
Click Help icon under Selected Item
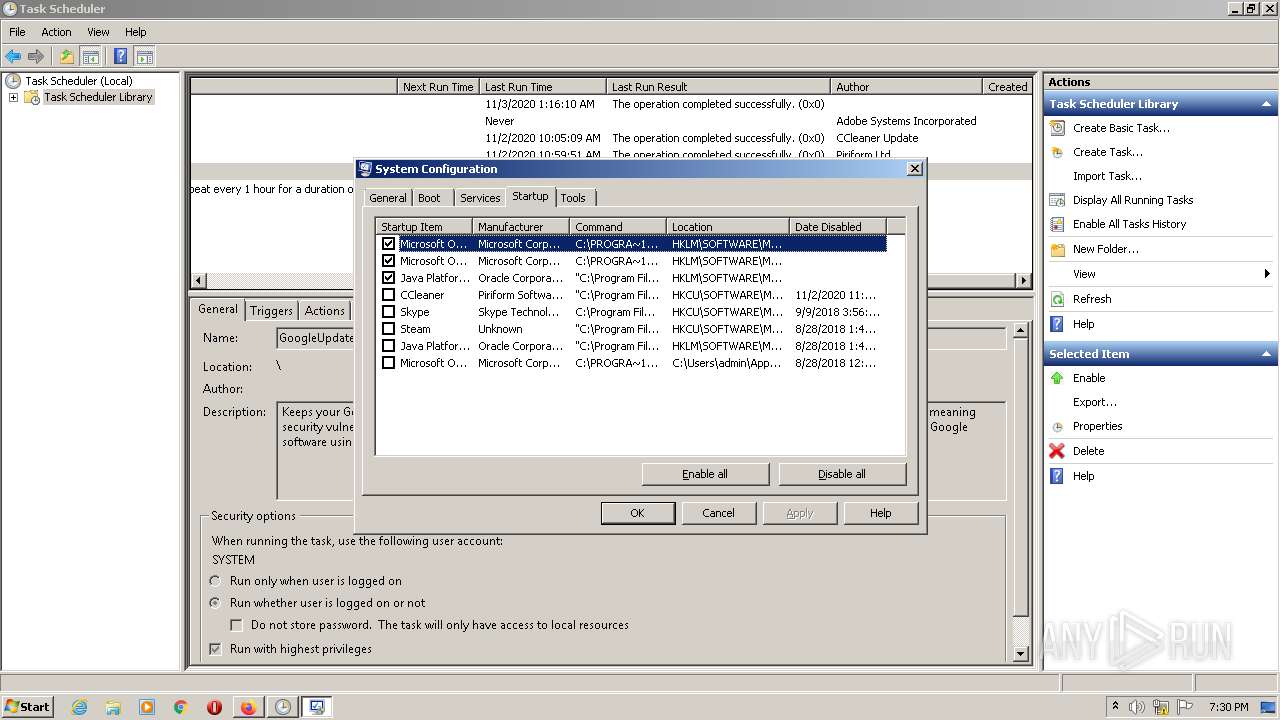tap(1057, 476)
